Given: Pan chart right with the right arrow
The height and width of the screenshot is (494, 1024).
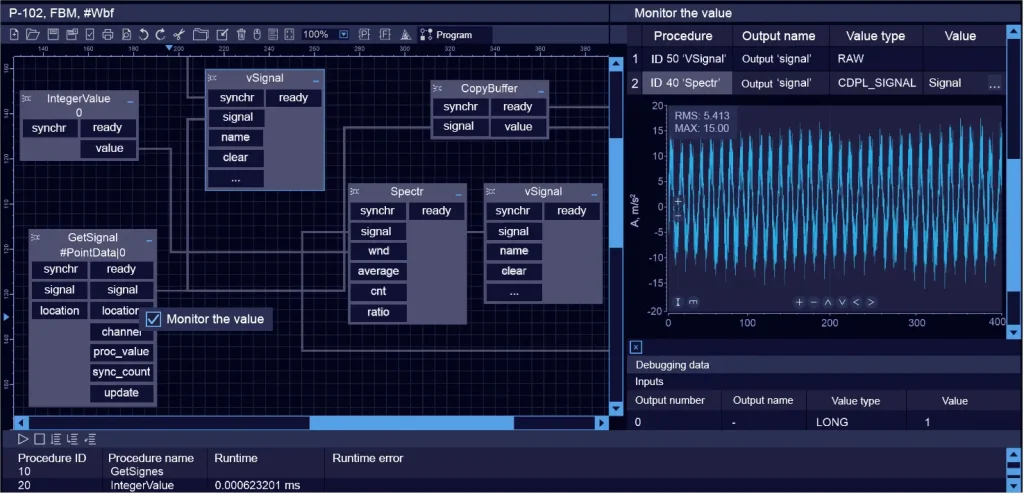Looking at the screenshot, I should tap(871, 303).
